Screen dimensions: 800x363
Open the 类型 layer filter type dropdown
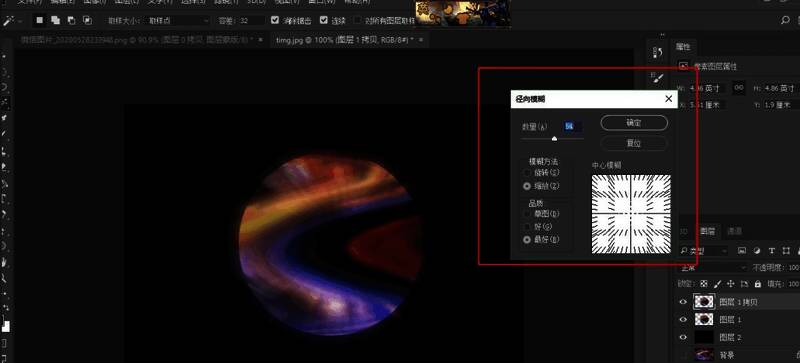704,251
